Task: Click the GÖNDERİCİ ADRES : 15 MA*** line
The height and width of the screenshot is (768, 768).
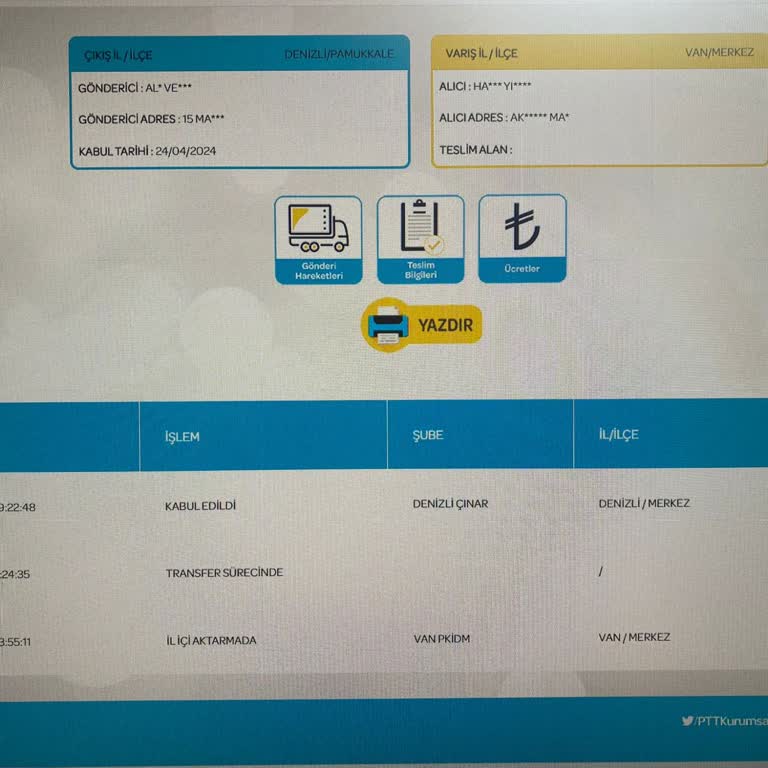Action: pyautogui.click(x=151, y=119)
